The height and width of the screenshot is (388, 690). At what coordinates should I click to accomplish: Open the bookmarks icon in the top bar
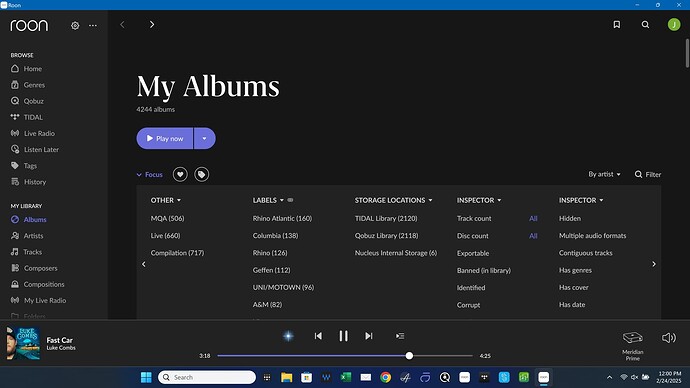617,25
